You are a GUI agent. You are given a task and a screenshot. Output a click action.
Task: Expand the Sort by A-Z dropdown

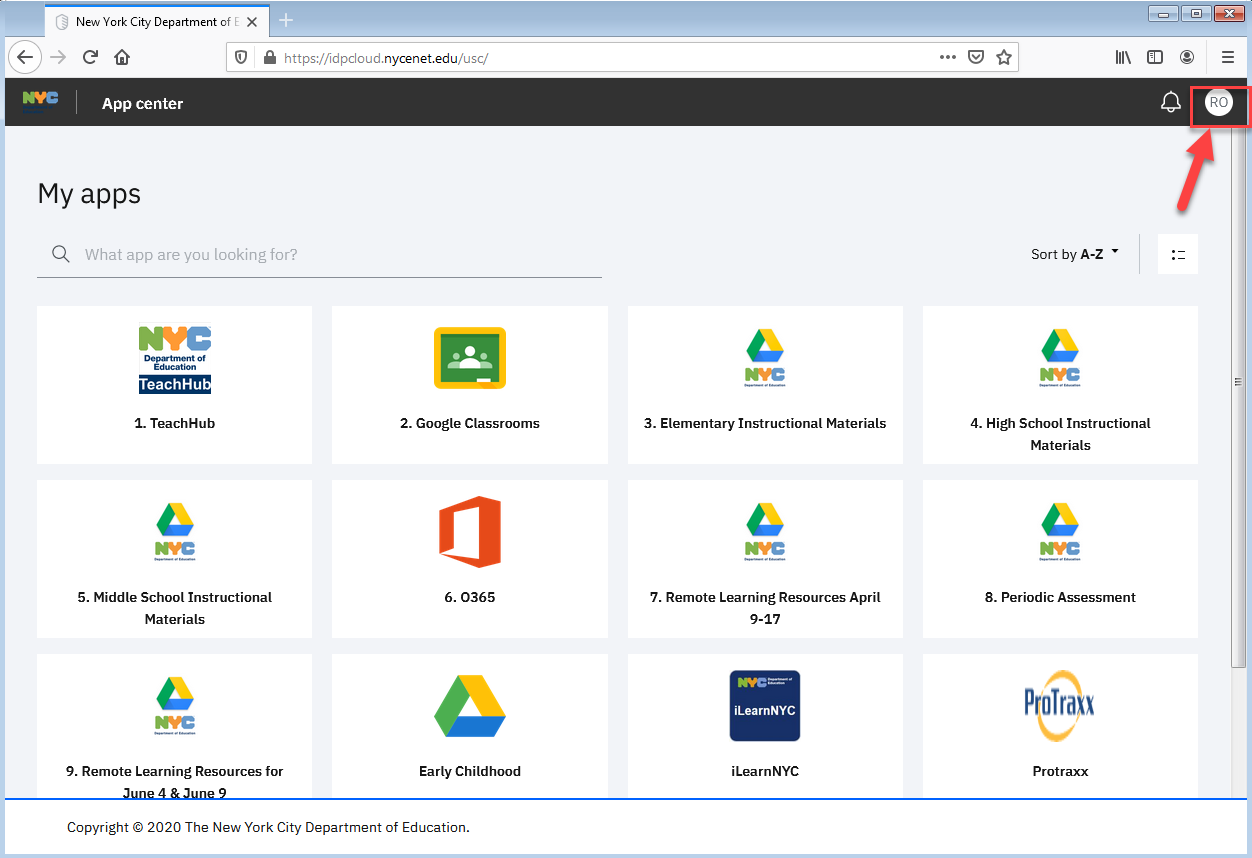[x=1075, y=254]
